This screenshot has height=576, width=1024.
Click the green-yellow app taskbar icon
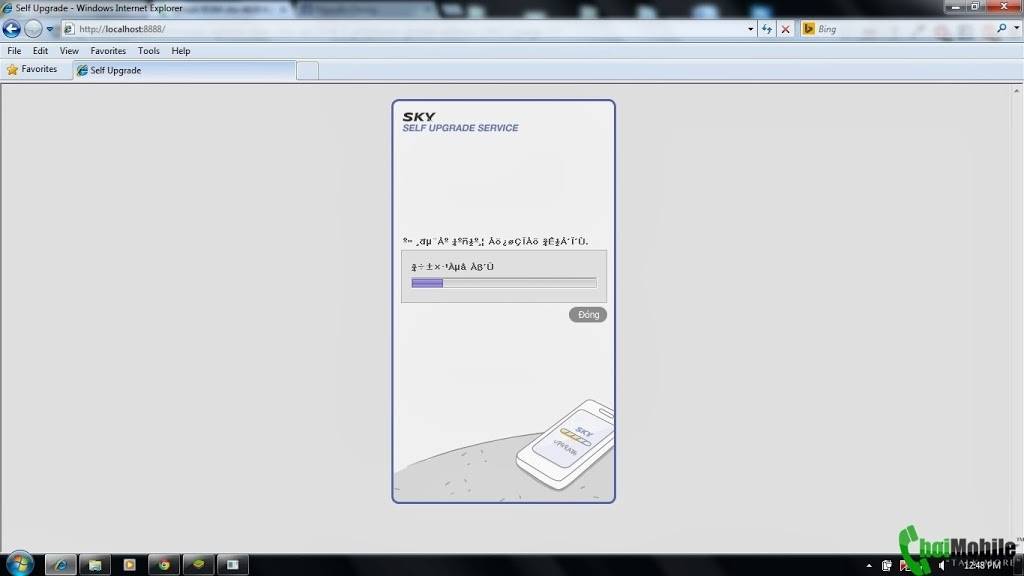point(199,565)
